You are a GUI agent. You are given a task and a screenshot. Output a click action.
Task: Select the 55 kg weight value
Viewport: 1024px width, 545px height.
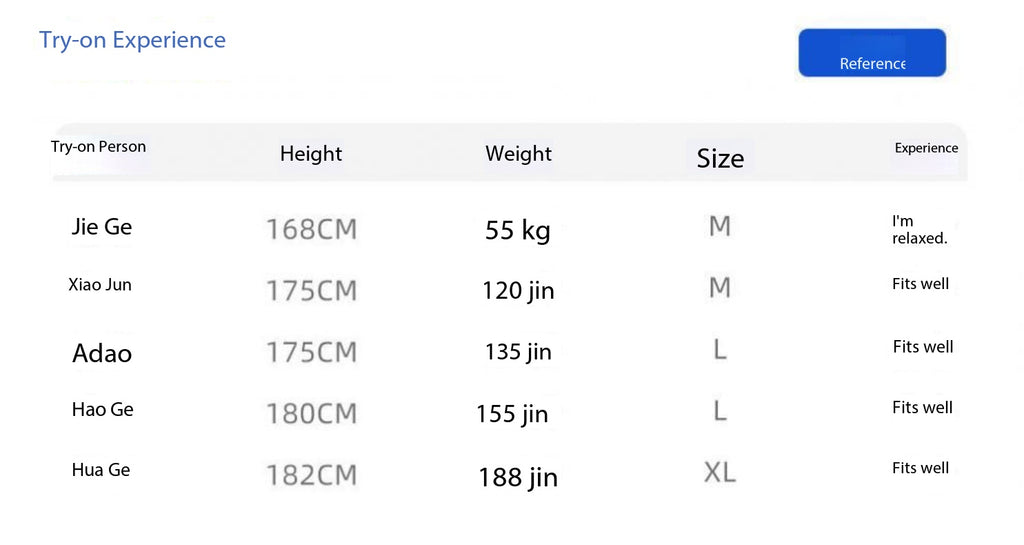[518, 231]
